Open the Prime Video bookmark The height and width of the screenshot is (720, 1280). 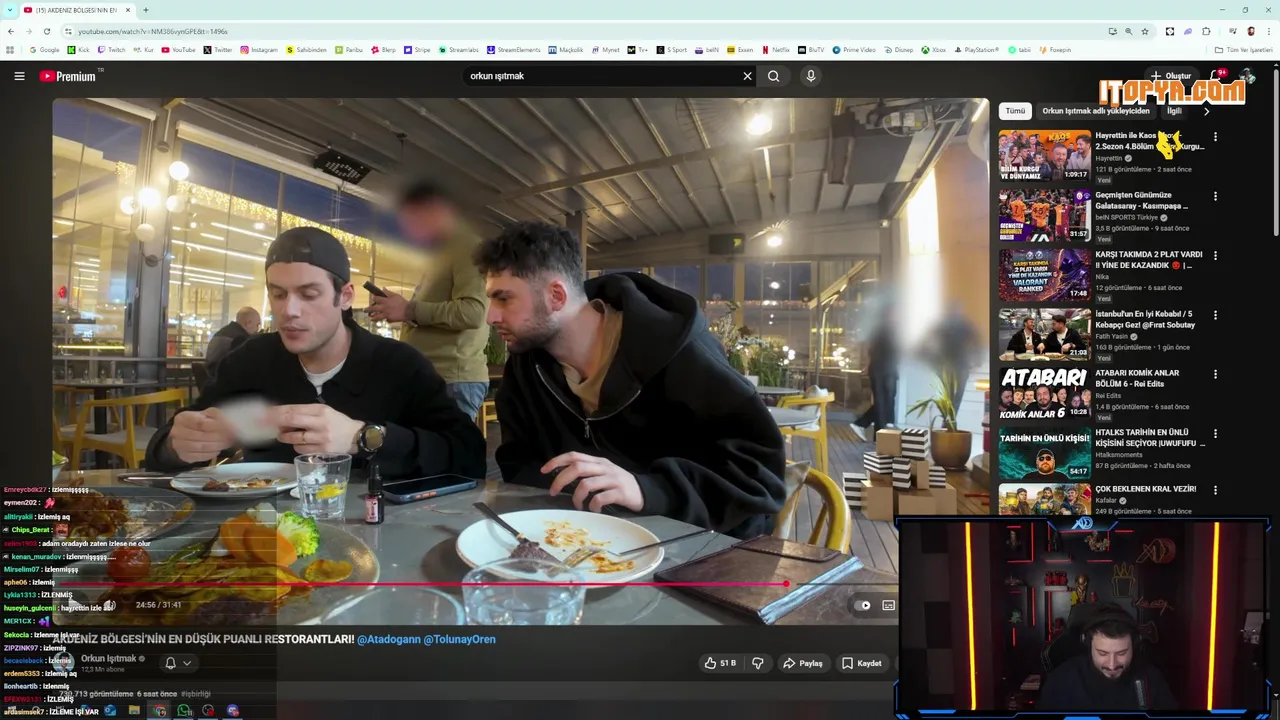click(x=853, y=50)
